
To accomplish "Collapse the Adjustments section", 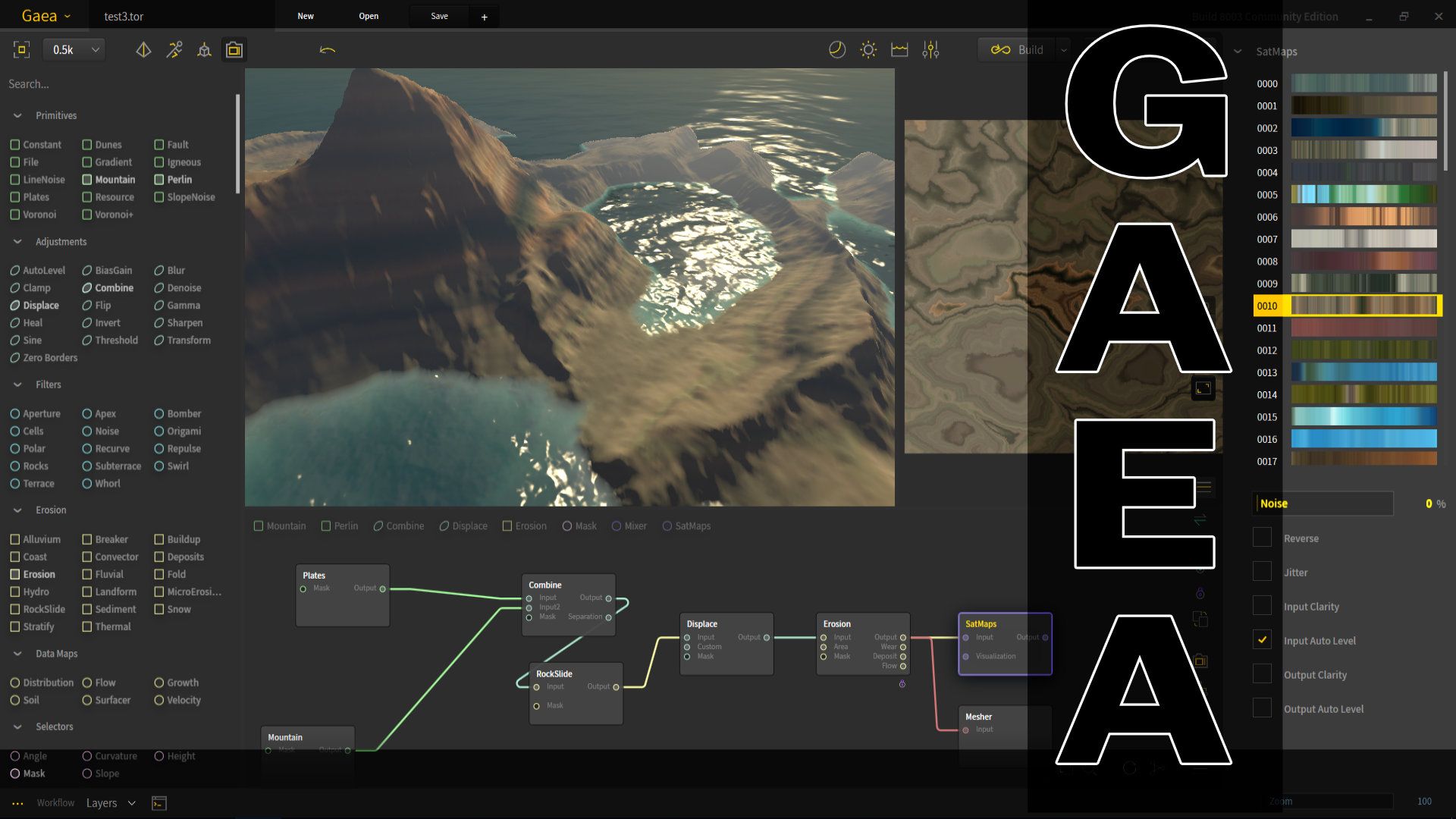I will point(17,242).
